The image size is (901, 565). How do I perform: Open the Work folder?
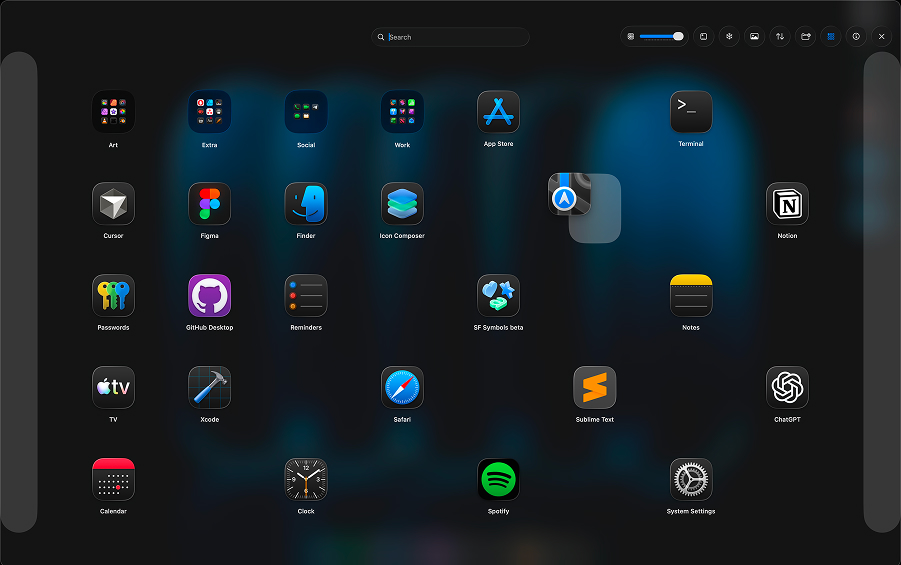point(402,112)
